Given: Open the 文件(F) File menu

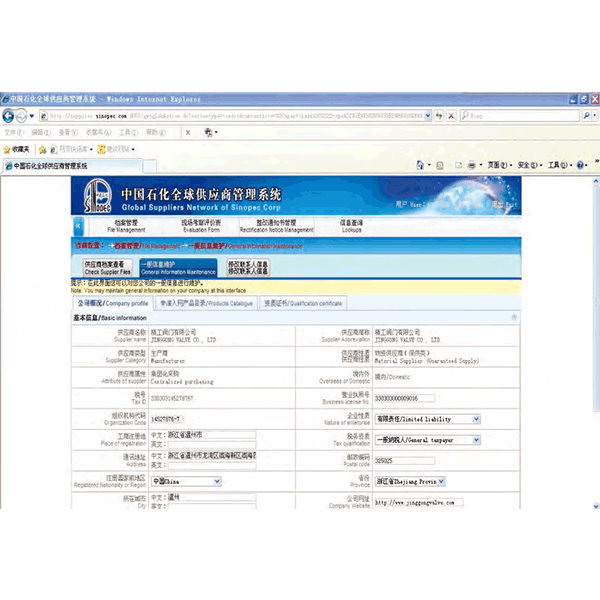Looking at the screenshot, I should point(14,132).
